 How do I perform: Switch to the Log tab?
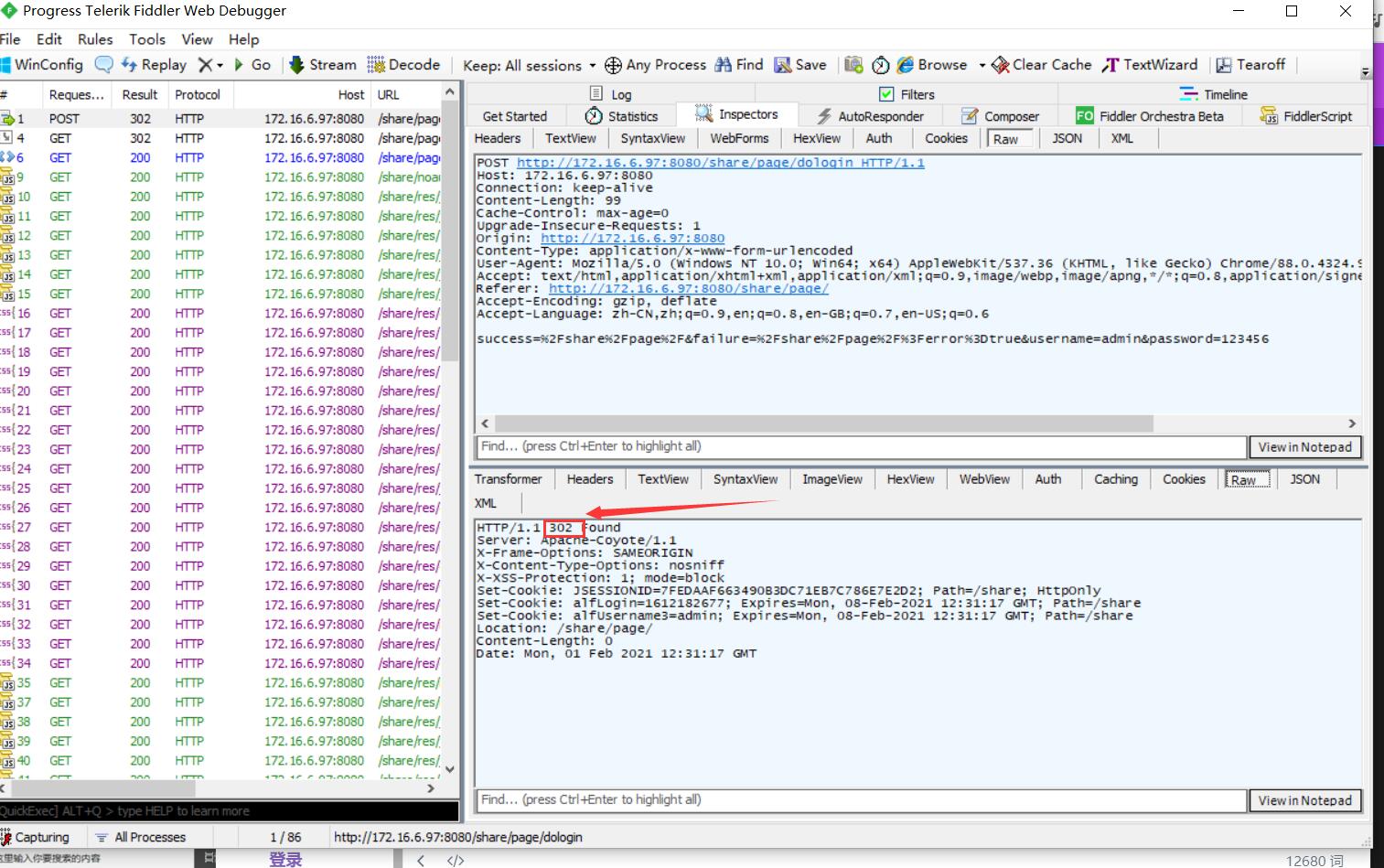click(x=611, y=94)
